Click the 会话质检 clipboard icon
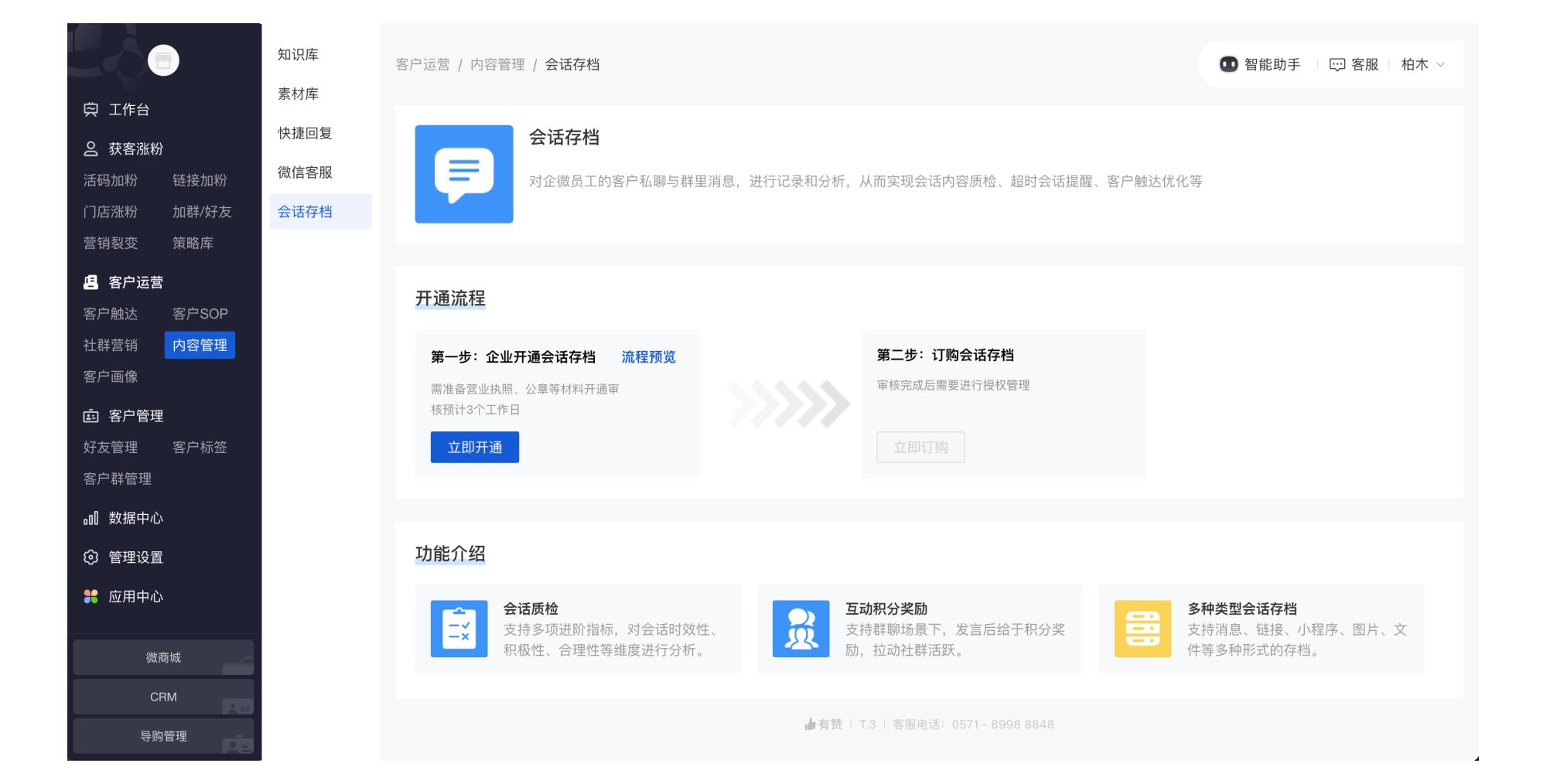Screen dimensions: 1547x784 tap(459, 629)
